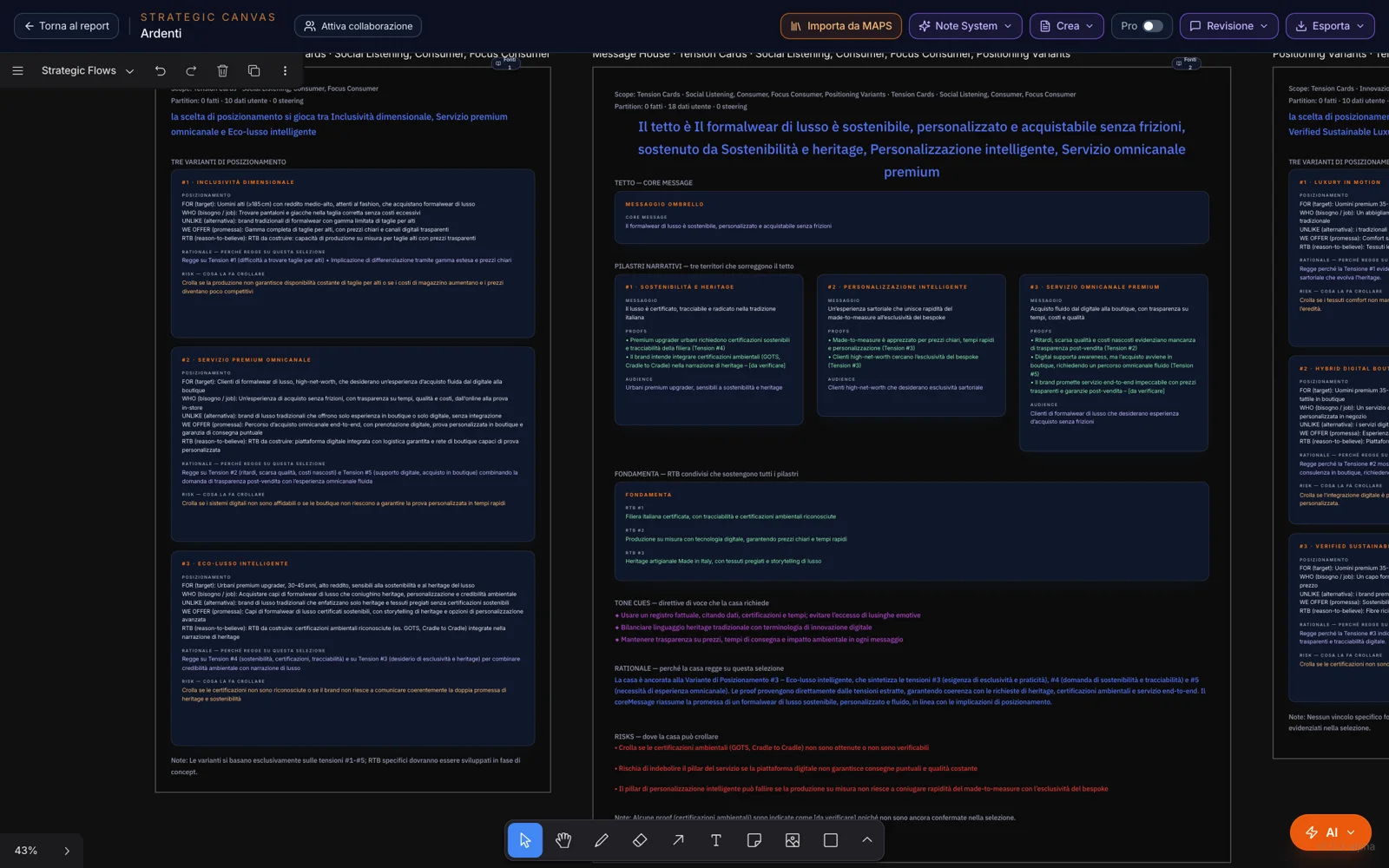Activate the hand pan tool
This screenshot has height=868, width=1389.
tap(563, 840)
